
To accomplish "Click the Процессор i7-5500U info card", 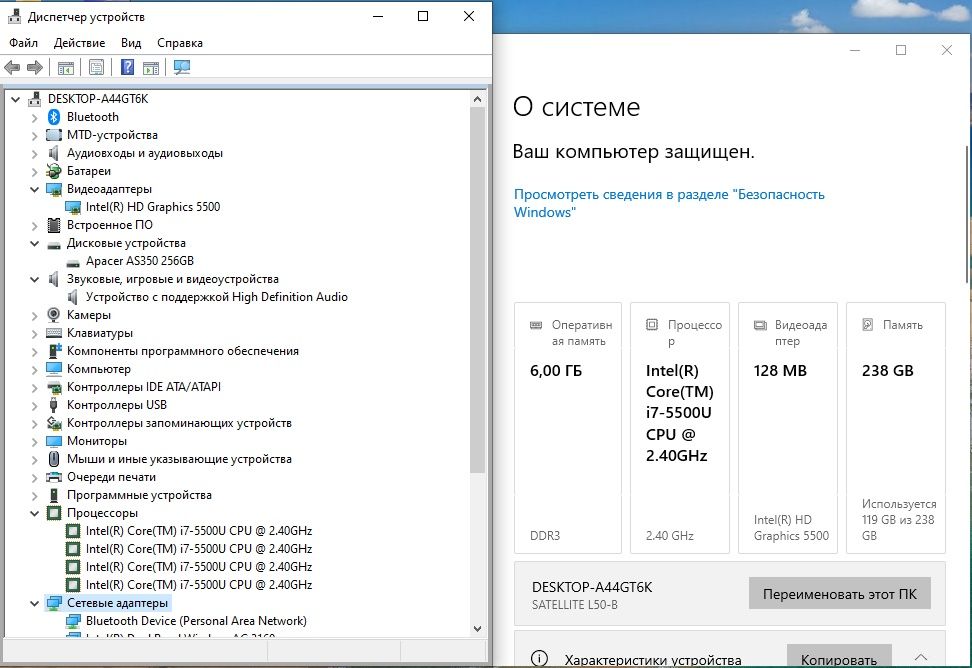I will [x=679, y=428].
